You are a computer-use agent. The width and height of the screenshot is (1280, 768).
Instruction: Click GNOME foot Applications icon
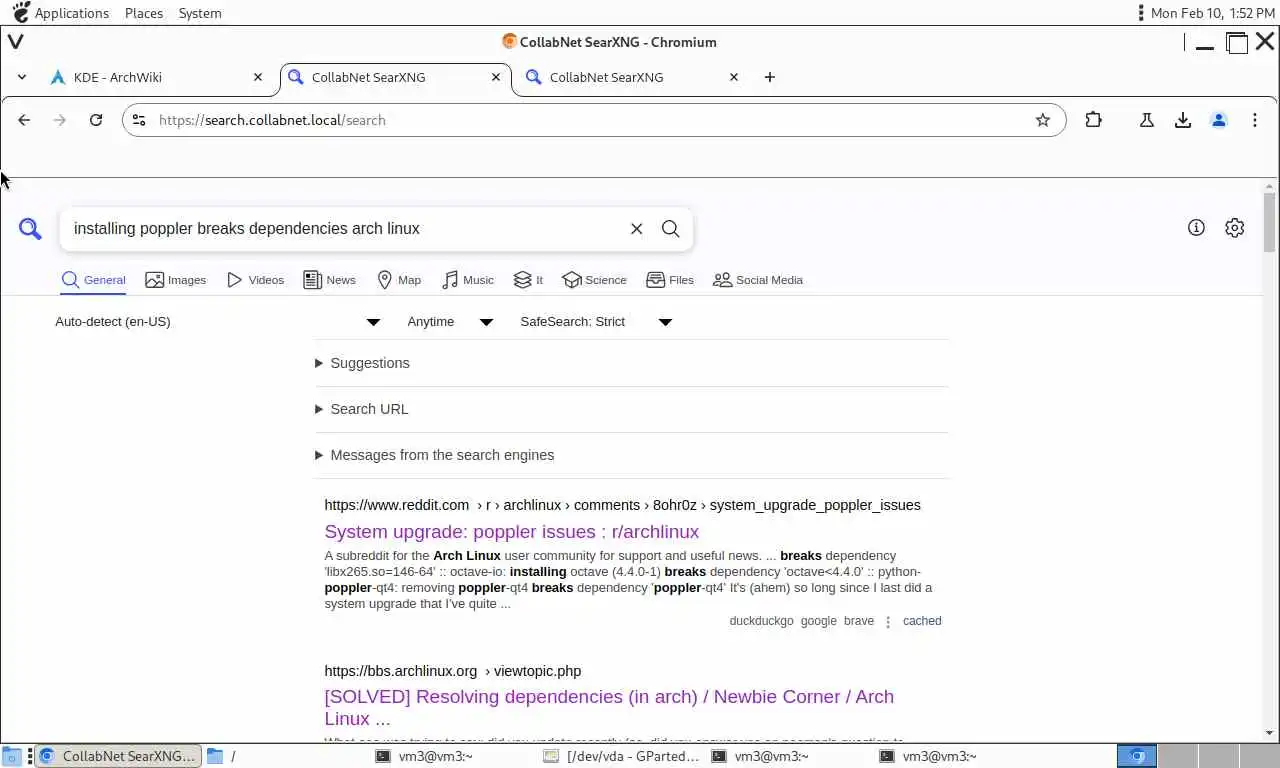click(20, 12)
